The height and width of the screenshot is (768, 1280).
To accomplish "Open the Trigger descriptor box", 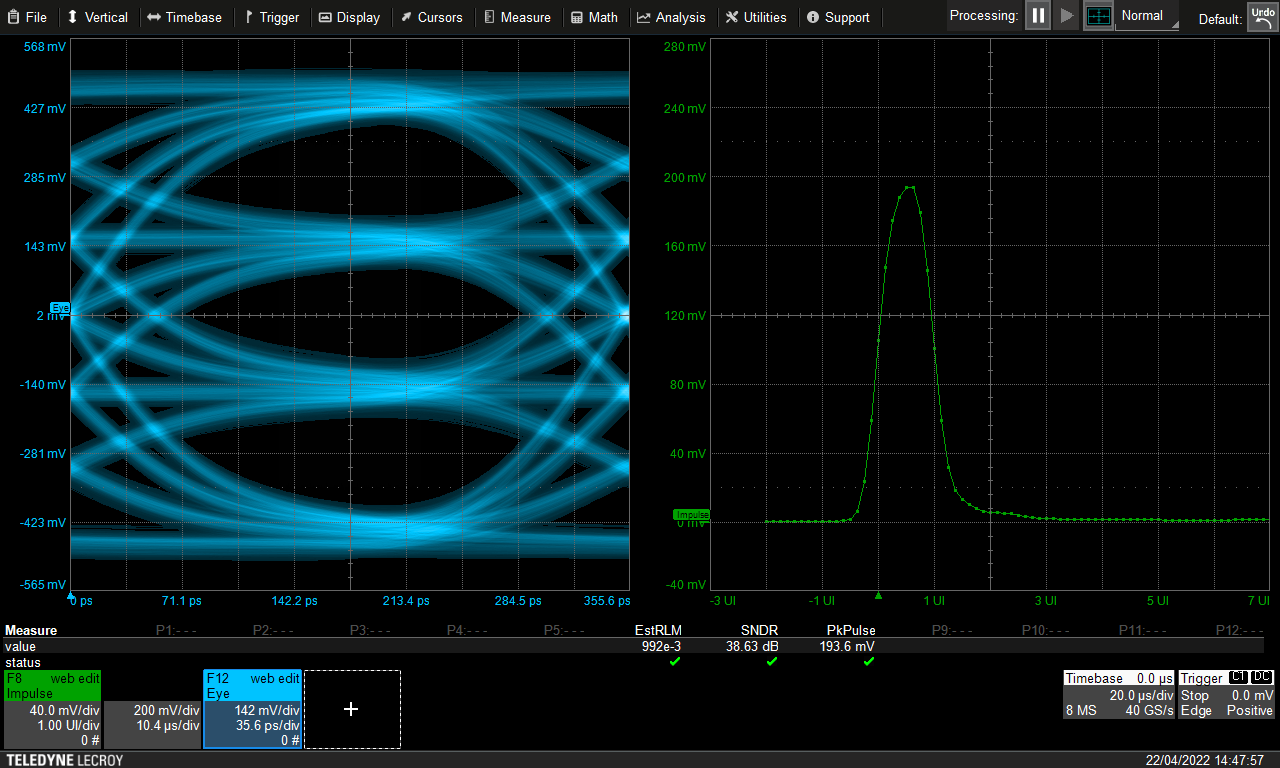I will (x=1226, y=695).
